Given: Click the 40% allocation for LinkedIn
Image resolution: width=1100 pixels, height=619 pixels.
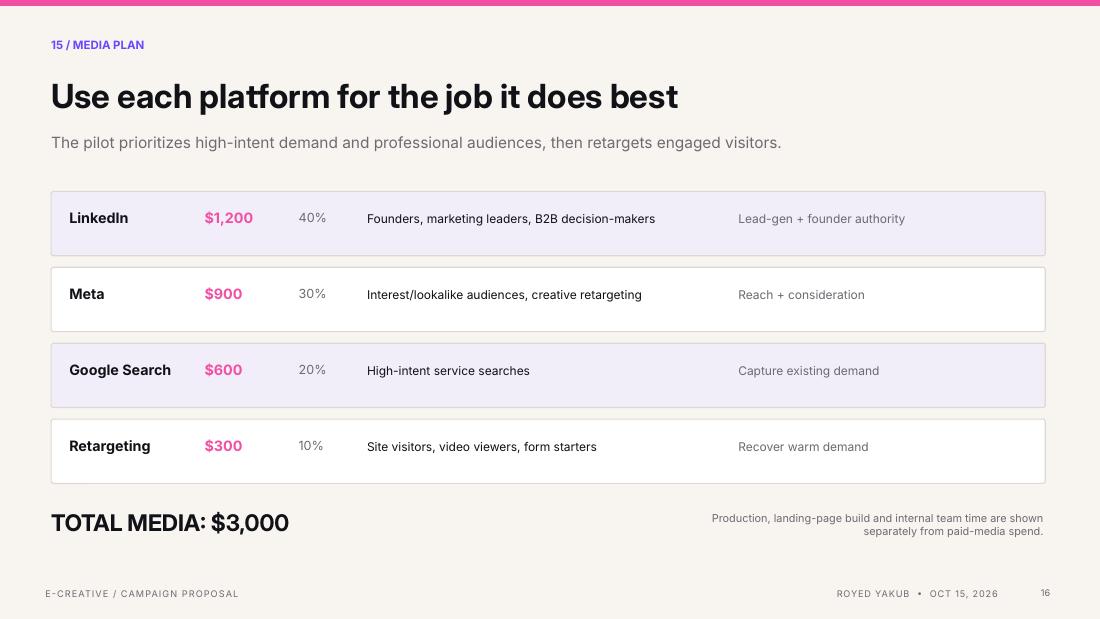Looking at the screenshot, I should [312, 218].
